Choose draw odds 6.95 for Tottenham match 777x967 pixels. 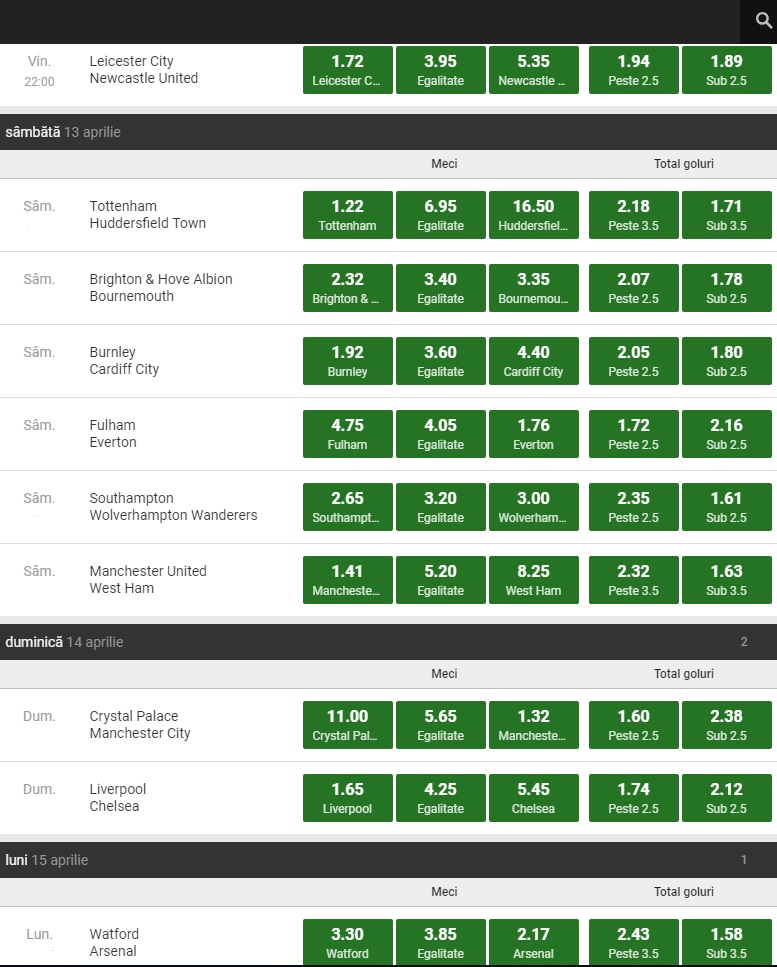click(x=440, y=215)
